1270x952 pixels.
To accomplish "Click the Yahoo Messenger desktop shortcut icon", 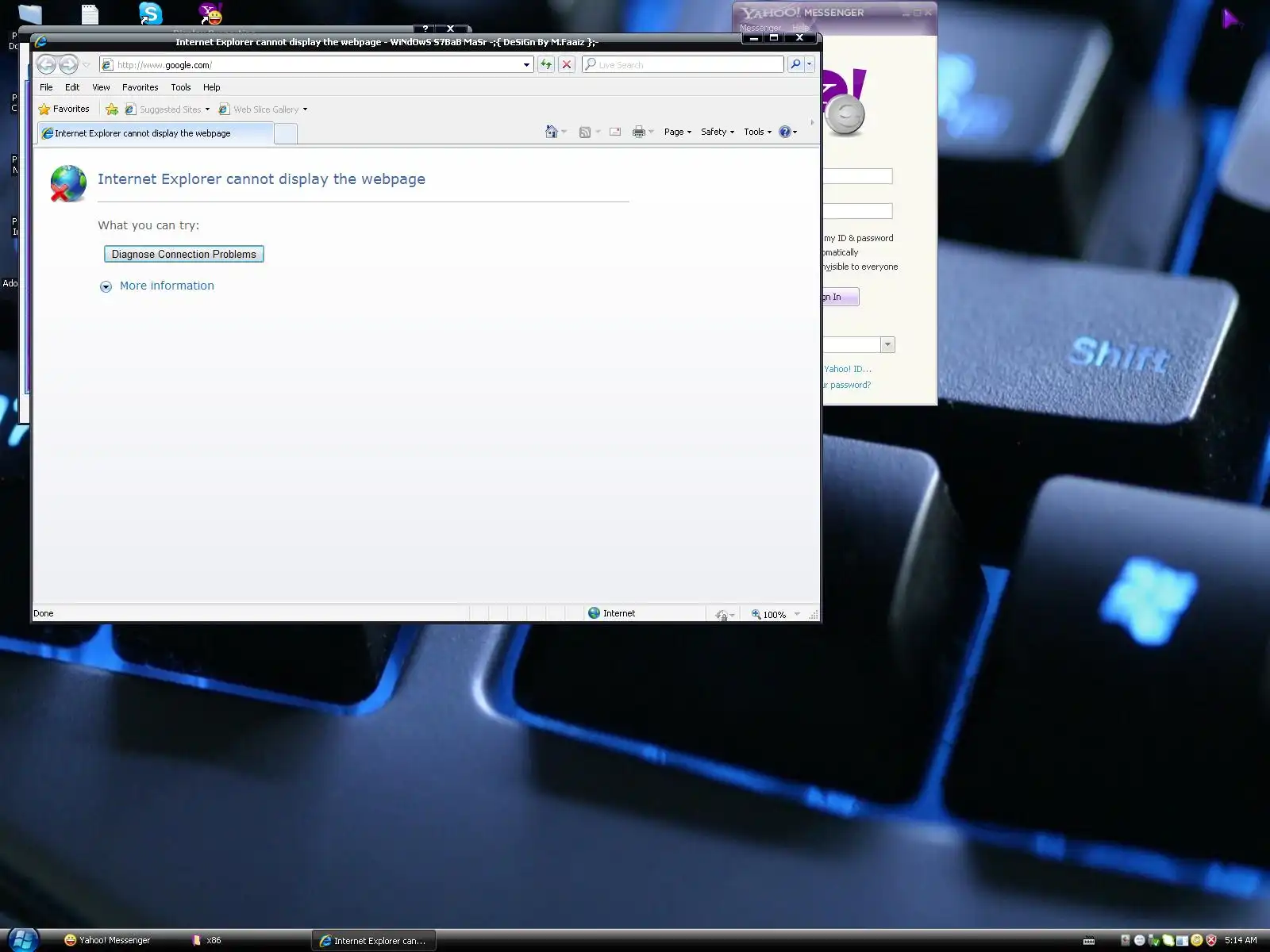I will tap(210, 13).
